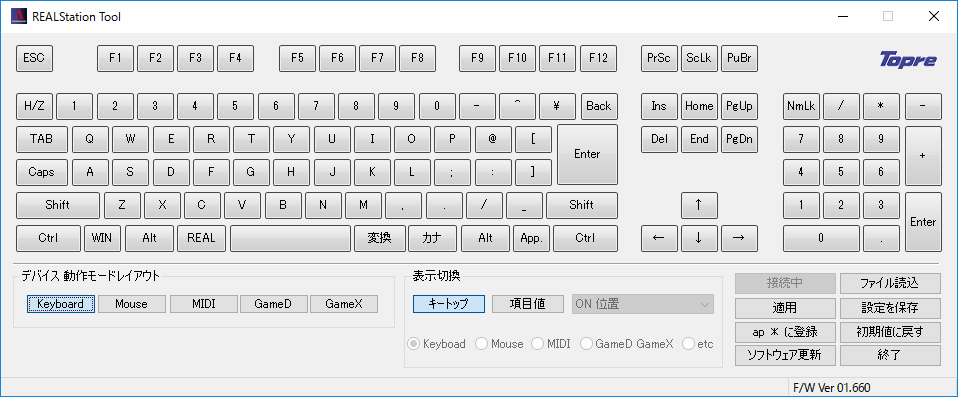Image resolution: width=958 pixels, height=397 pixels.
Task: Open the ON 位置 dropdown
Action: point(643,304)
